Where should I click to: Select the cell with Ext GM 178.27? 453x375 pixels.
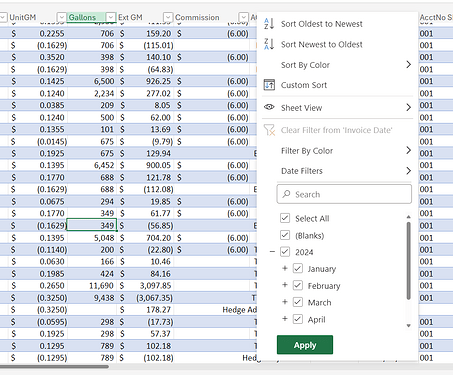coord(145,310)
